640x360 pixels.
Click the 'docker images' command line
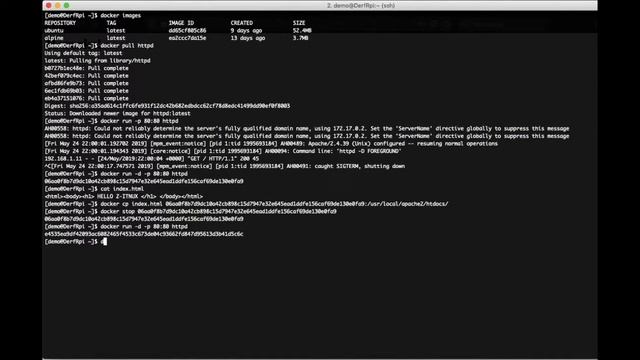coord(93,16)
